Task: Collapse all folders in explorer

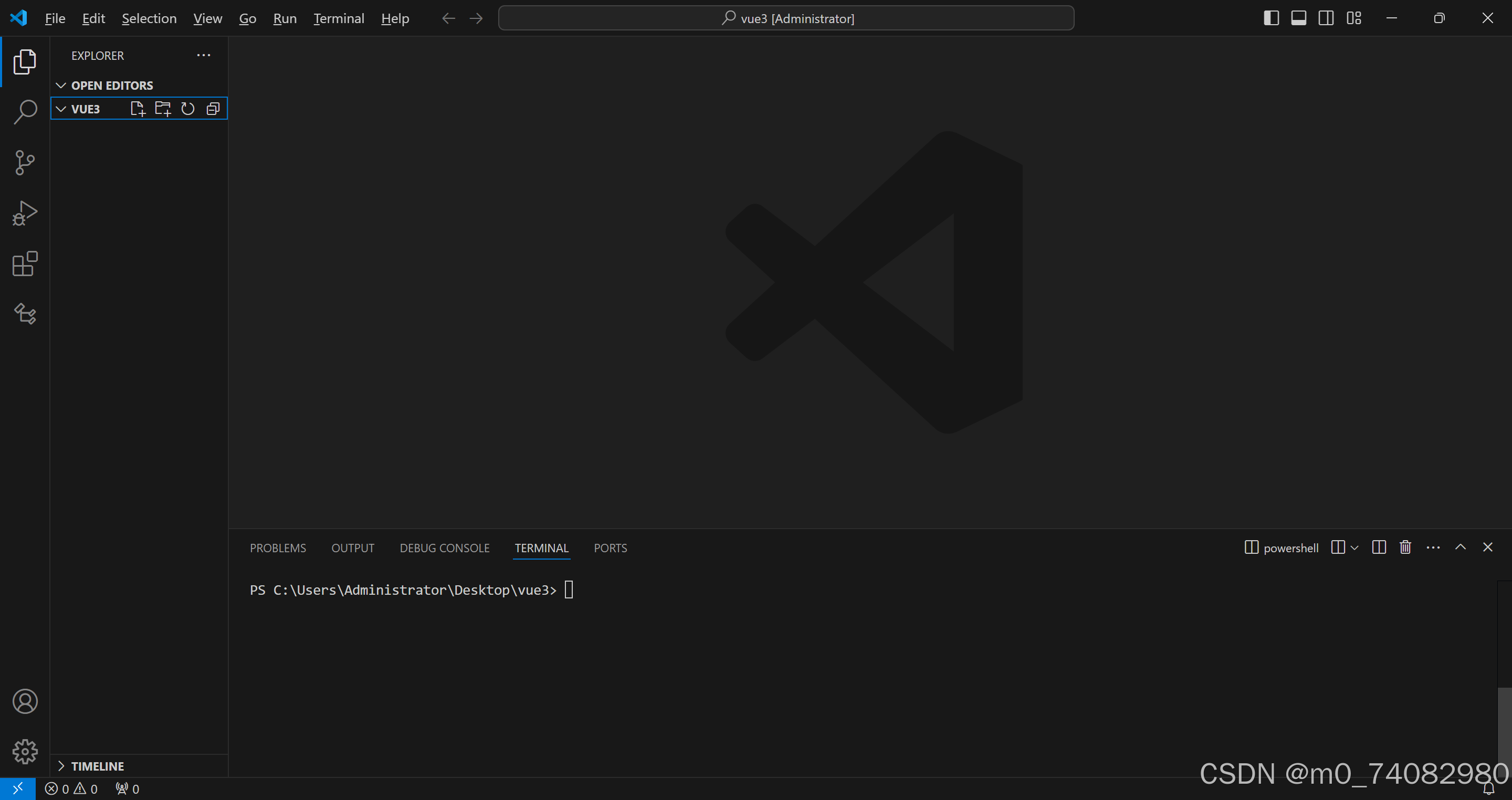Action: point(213,109)
